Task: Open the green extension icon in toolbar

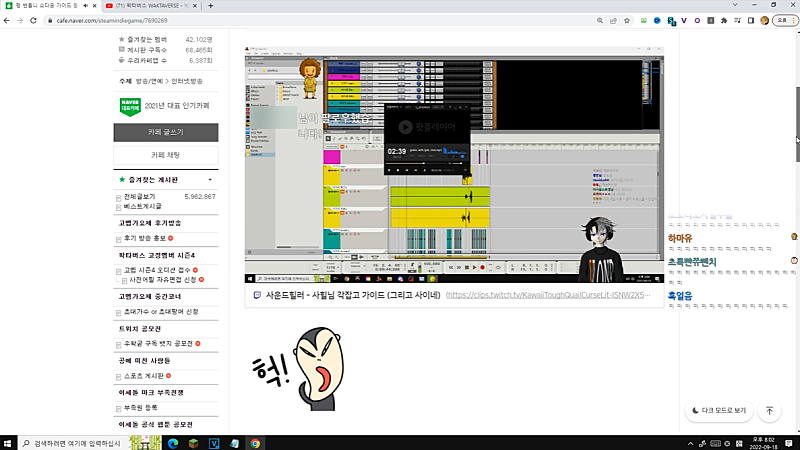Action: click(x=644, y=20)
